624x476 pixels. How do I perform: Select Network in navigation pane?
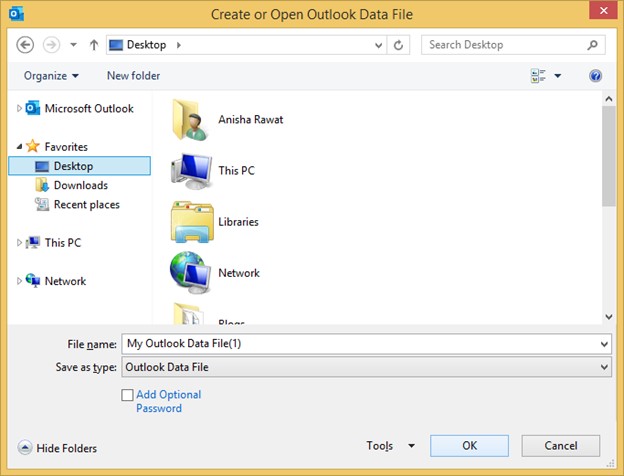56,281
